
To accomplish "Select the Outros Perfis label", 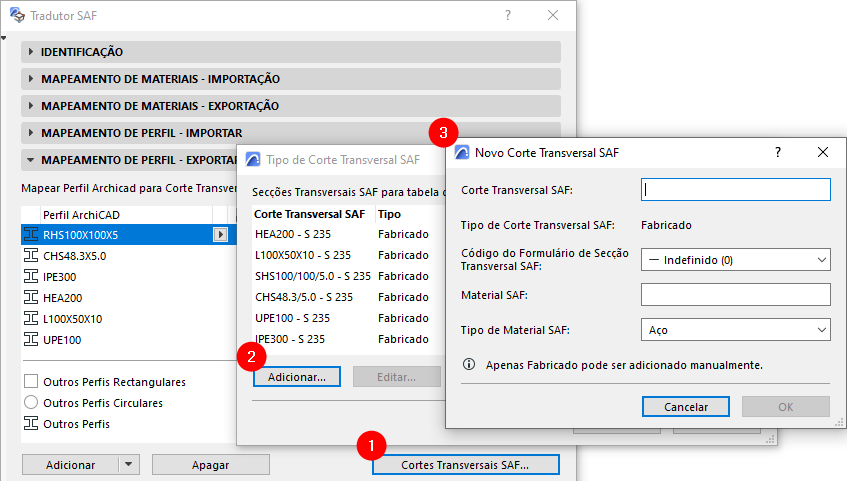I will [76, 424].
